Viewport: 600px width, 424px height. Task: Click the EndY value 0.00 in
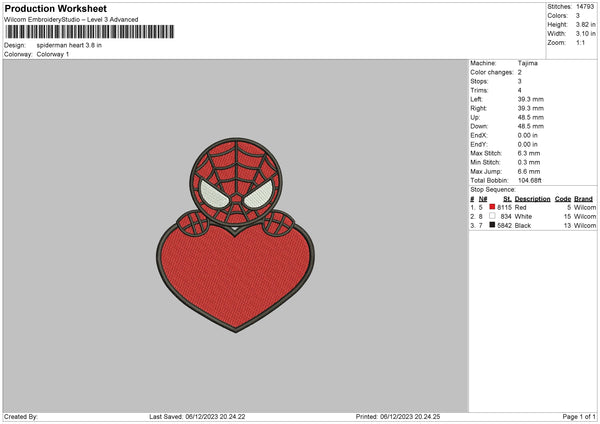click(x=528, y=144)
